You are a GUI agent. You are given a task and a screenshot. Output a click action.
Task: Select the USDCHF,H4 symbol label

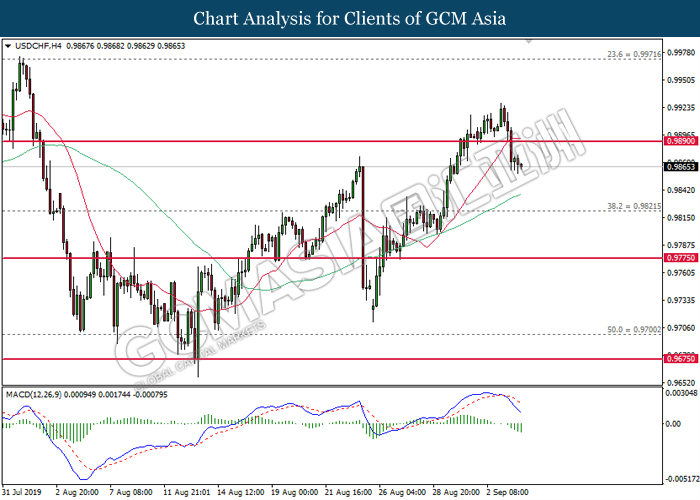(x=38, y=46)
